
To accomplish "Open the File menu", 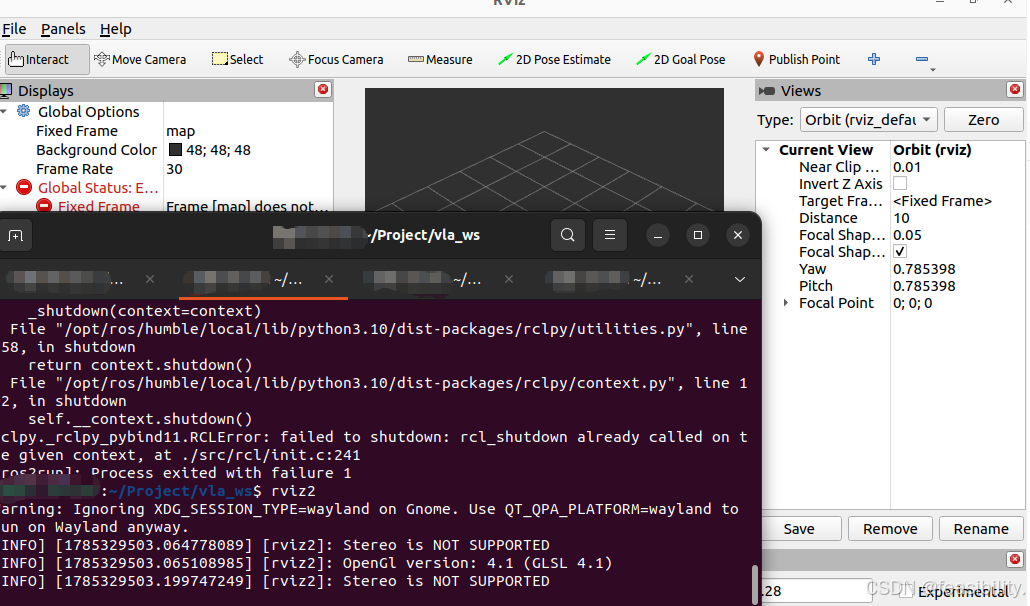I will point(14,29).
